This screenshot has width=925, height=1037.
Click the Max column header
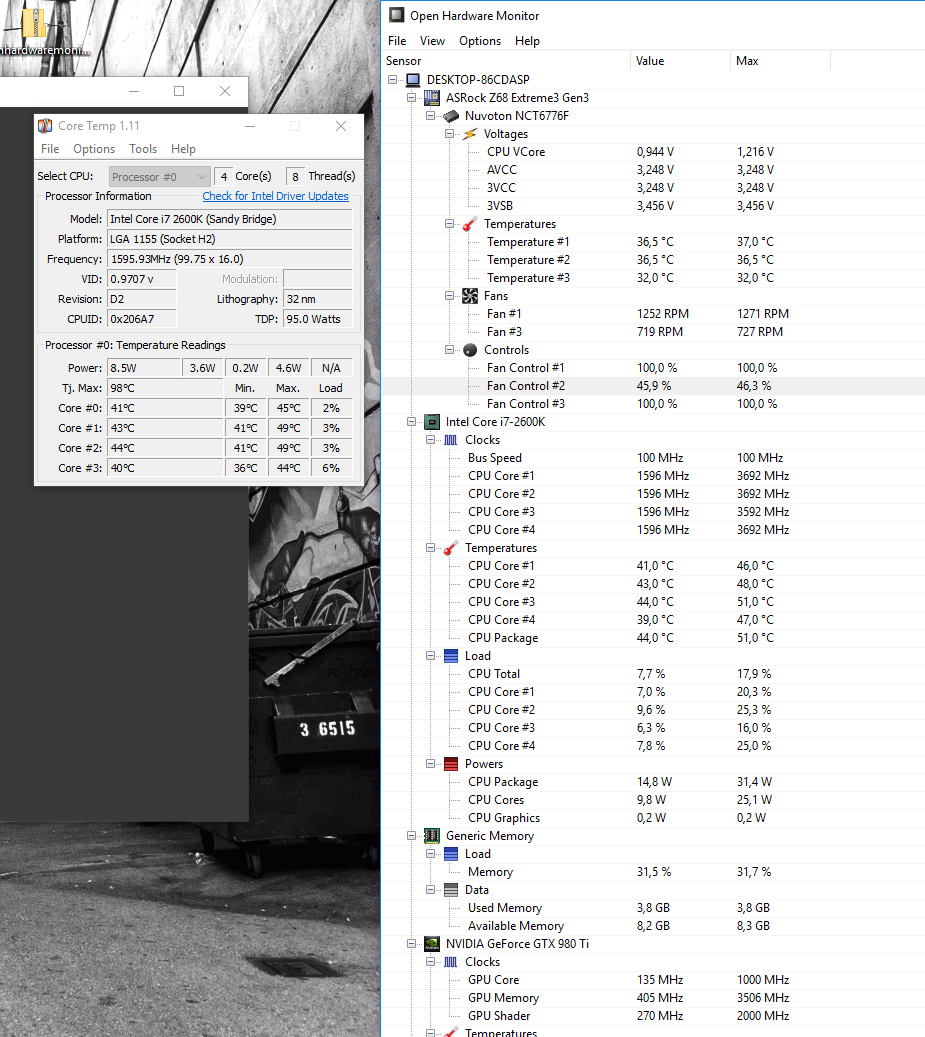point(780,61)
